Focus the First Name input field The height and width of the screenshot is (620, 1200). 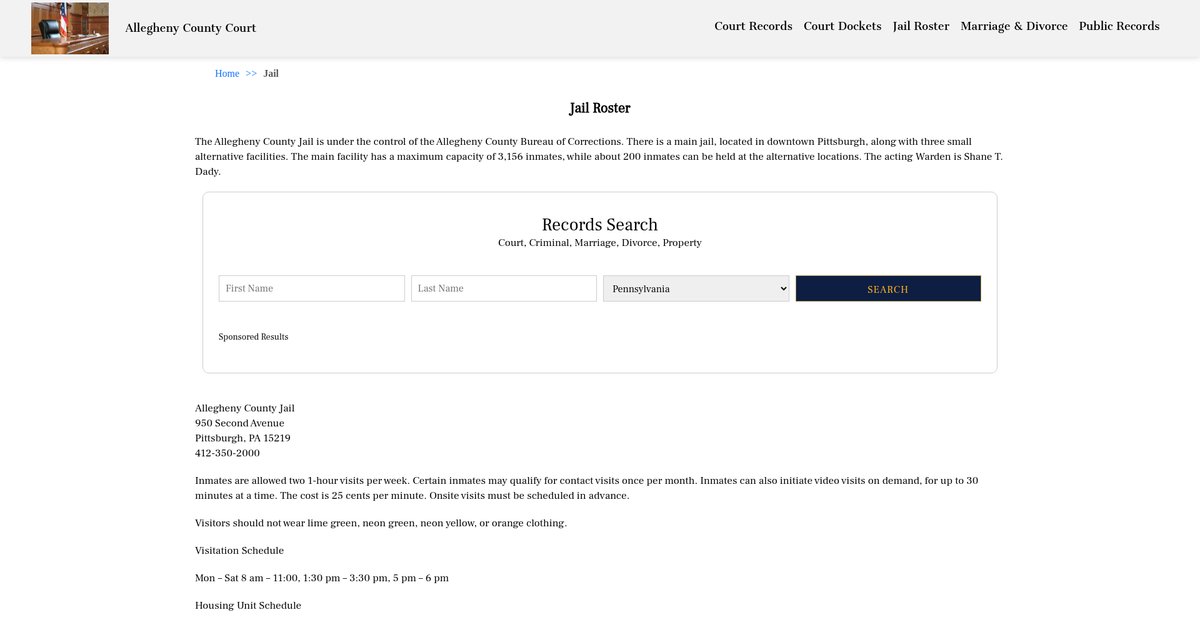pyautogui.click(x=311, y=288)
